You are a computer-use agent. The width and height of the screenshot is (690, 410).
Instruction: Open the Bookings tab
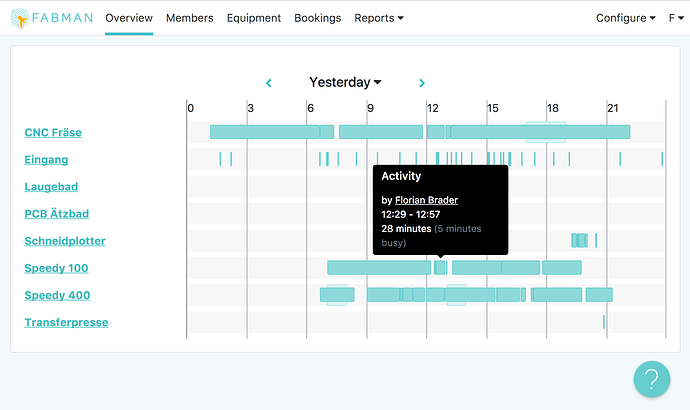(x=318, y=18)
